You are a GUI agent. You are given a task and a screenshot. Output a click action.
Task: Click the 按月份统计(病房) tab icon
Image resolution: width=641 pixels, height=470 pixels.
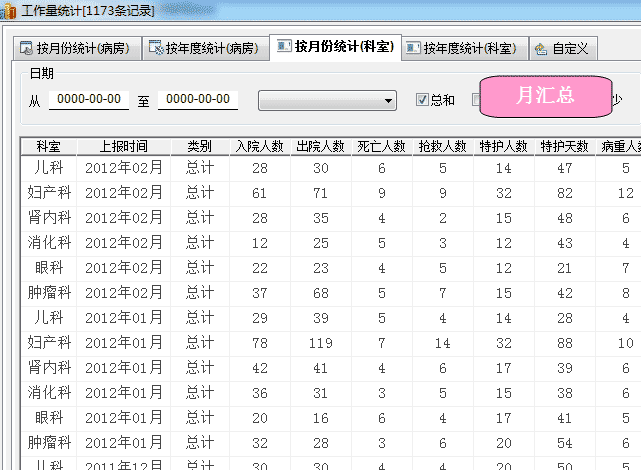click(26, 48)
